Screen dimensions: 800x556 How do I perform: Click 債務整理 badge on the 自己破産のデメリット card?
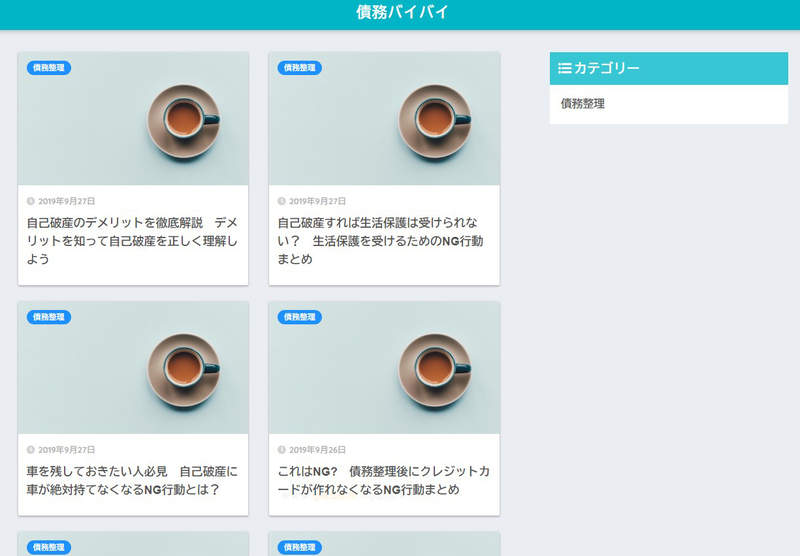pos(49,68)
